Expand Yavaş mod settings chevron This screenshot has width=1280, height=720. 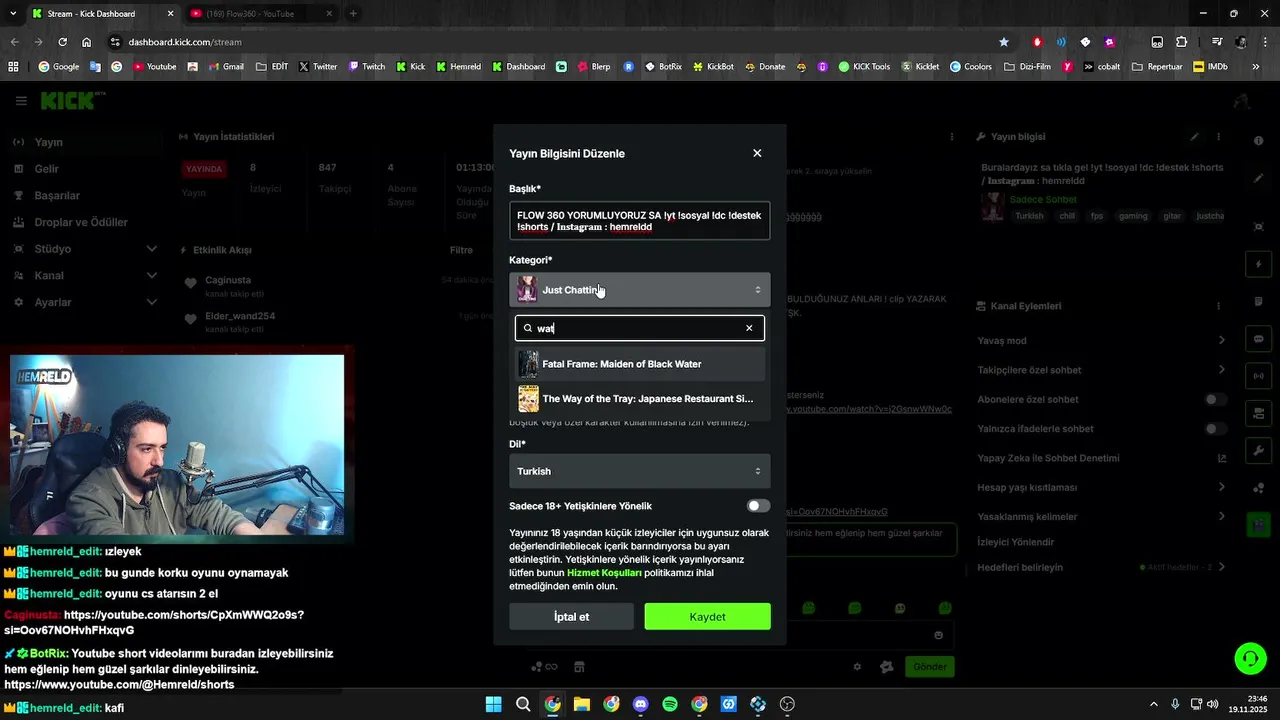coord(1222,341)
